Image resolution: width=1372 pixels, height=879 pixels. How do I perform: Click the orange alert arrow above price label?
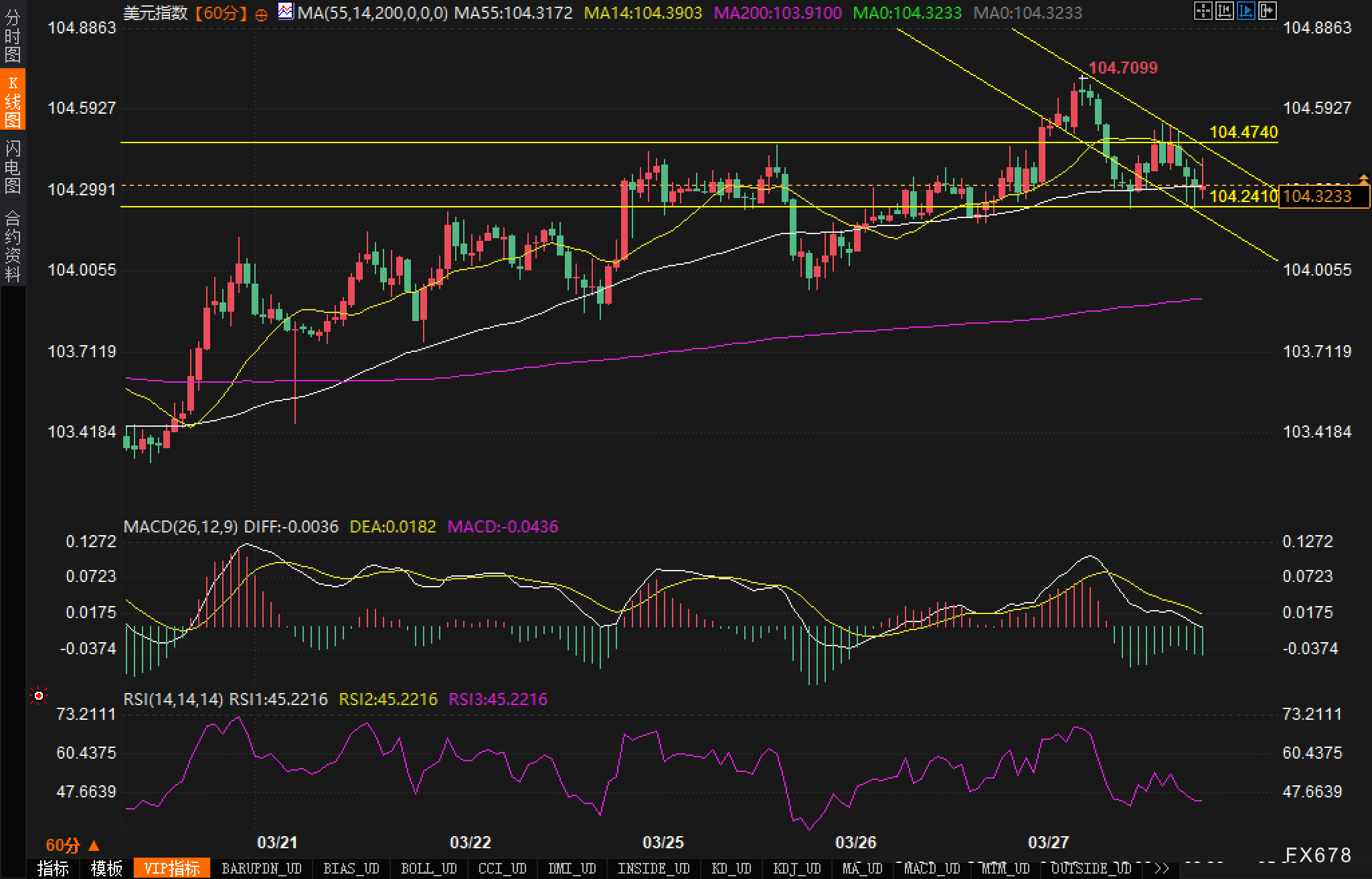(x=1363, y=178)
